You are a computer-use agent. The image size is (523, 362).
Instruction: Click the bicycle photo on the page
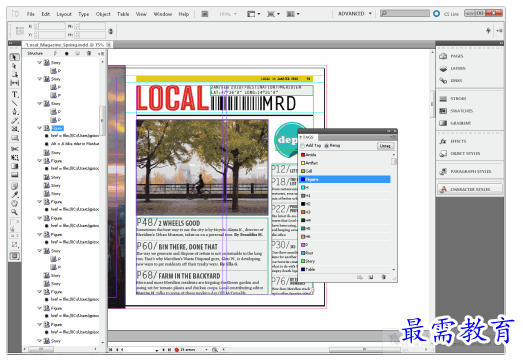[x=202, y=167]
